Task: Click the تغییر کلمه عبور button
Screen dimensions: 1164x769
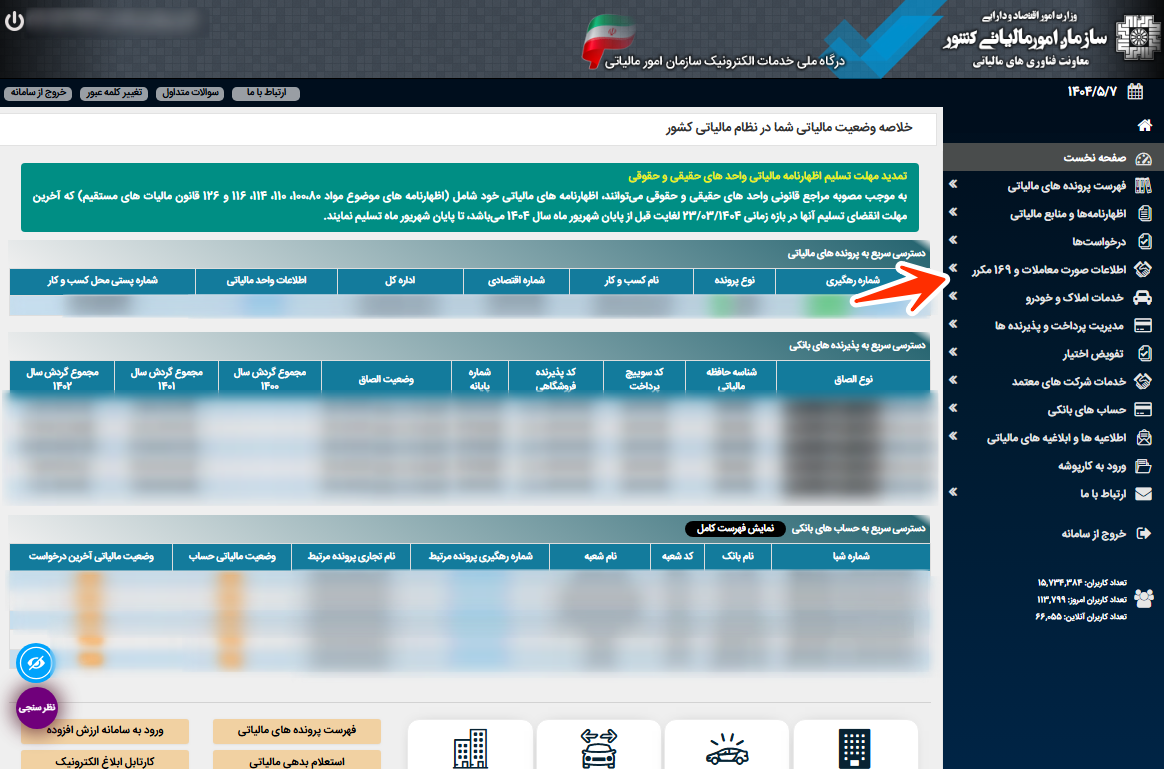Action: pos(114,93)
